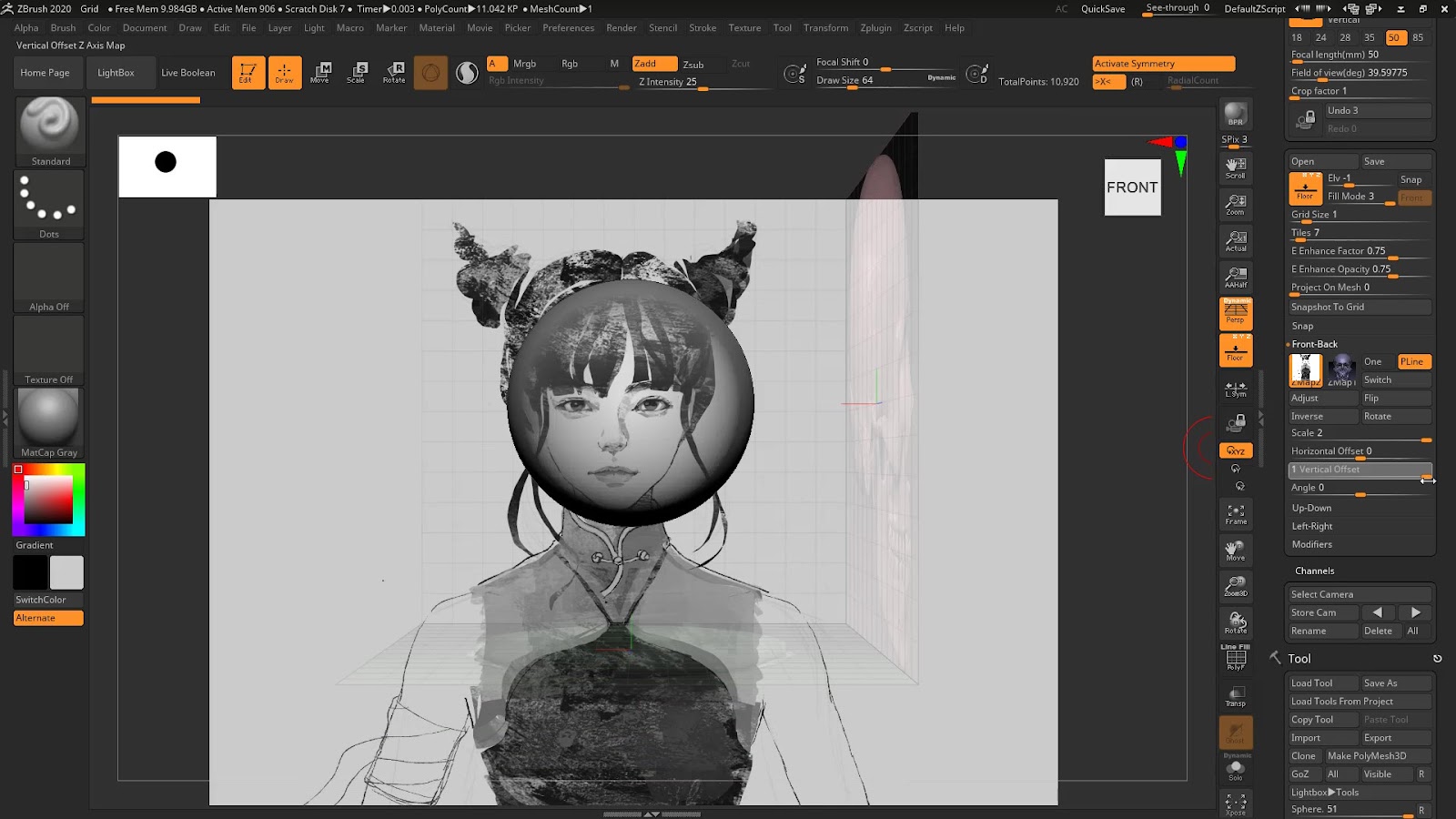Image resolution: width=1456 pixels, height=819 pixels.
Task: Collapse the Front-Back section
Action: (x=1314, y=344)
